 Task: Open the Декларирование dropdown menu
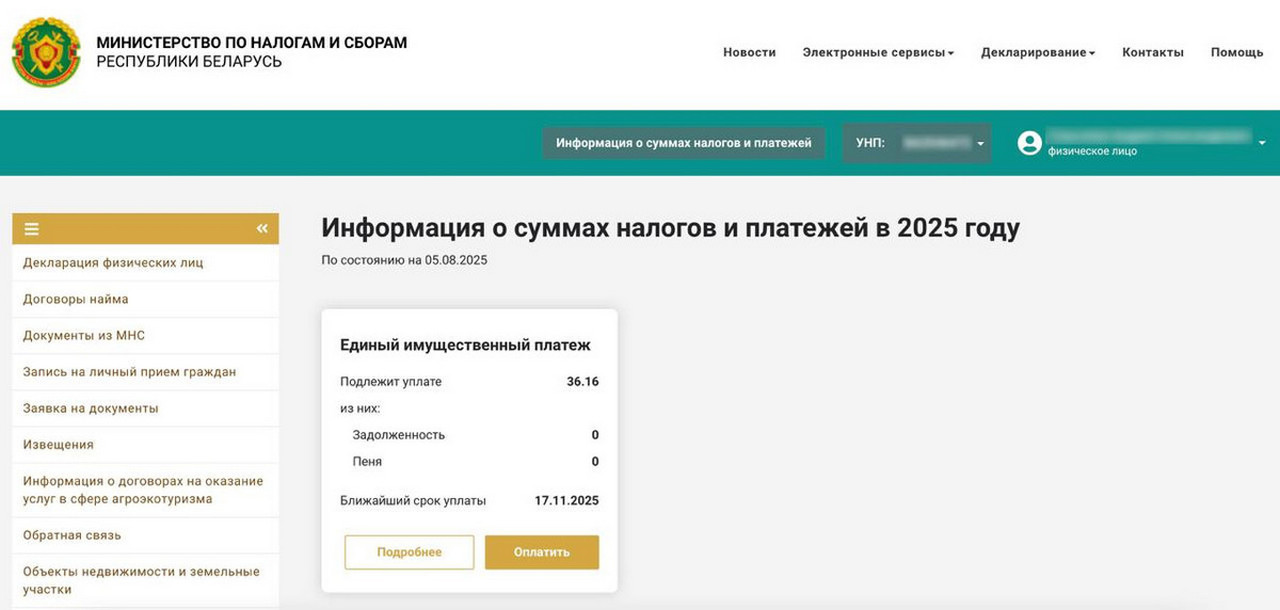[1038, 52]
